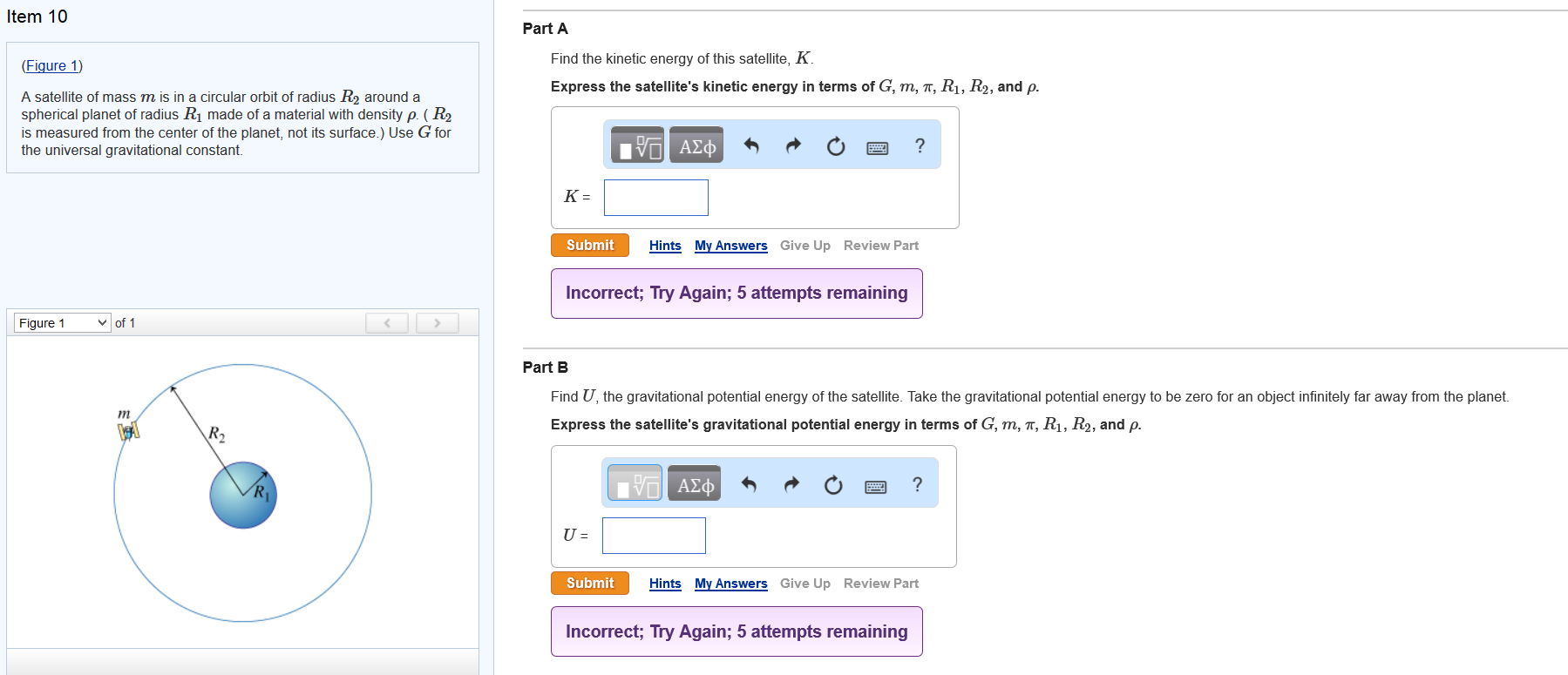Viewport: 1568px width, 675px height.
Task: Open Part B Greek symbols palette
Action: [x=695, y=484]
